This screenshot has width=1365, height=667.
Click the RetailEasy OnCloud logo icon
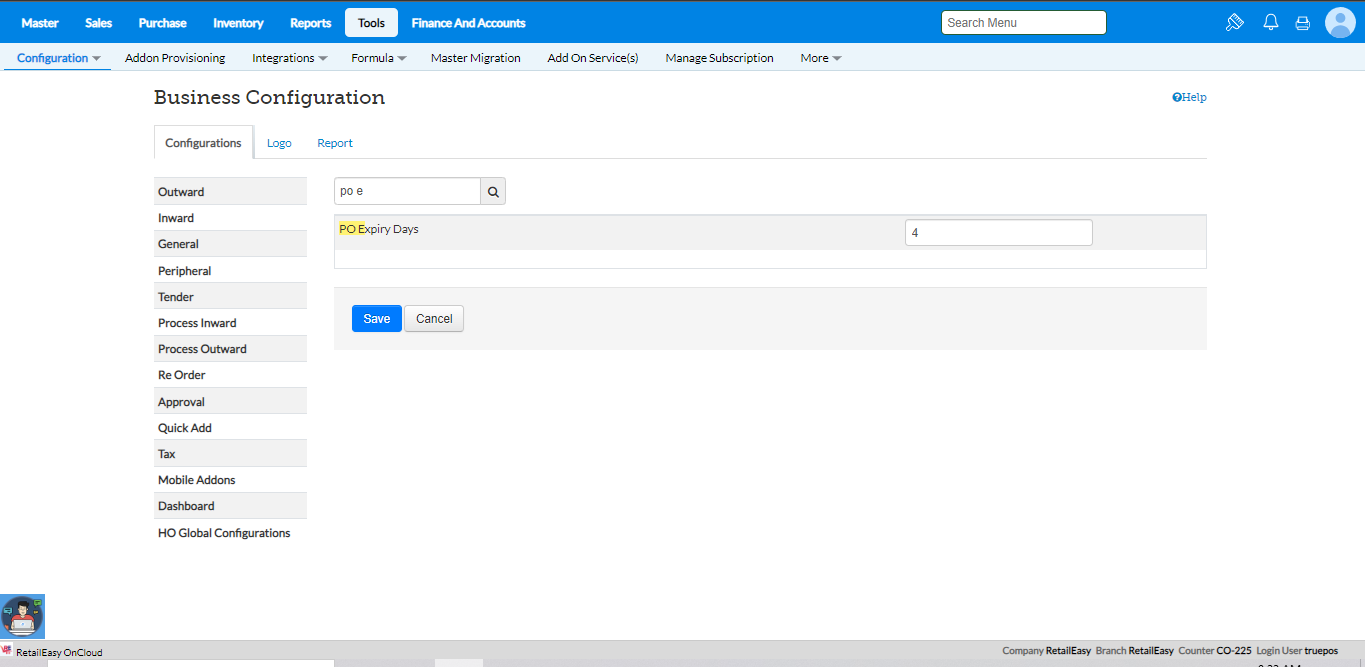tap(6, 650)
